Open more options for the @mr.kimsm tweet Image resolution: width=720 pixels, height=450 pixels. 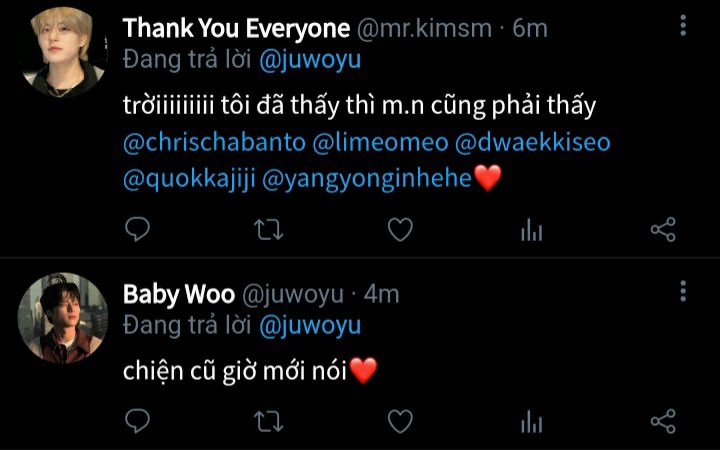[683, 25]
